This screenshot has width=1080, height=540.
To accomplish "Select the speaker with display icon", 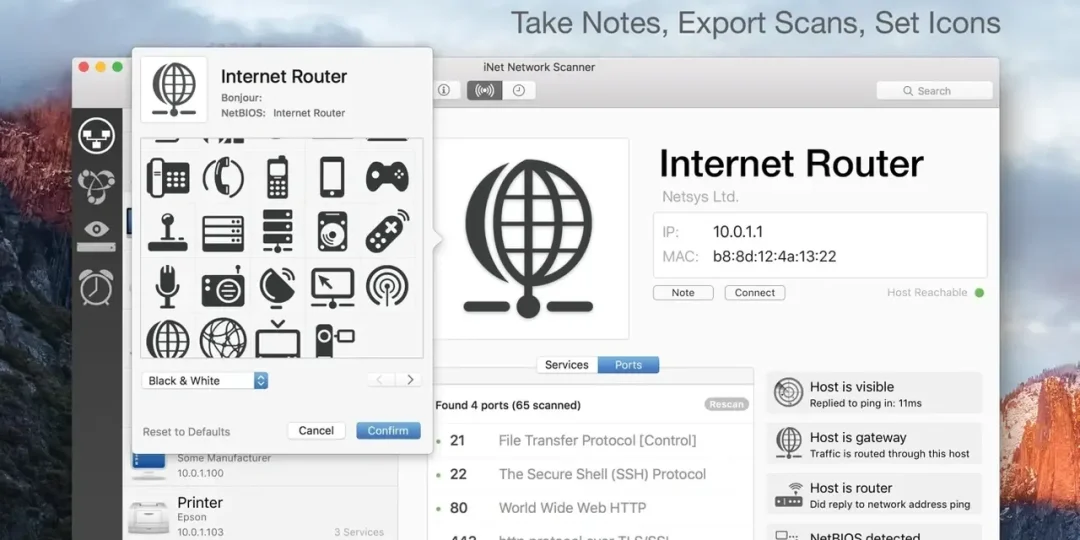I will tap(334, 340).
